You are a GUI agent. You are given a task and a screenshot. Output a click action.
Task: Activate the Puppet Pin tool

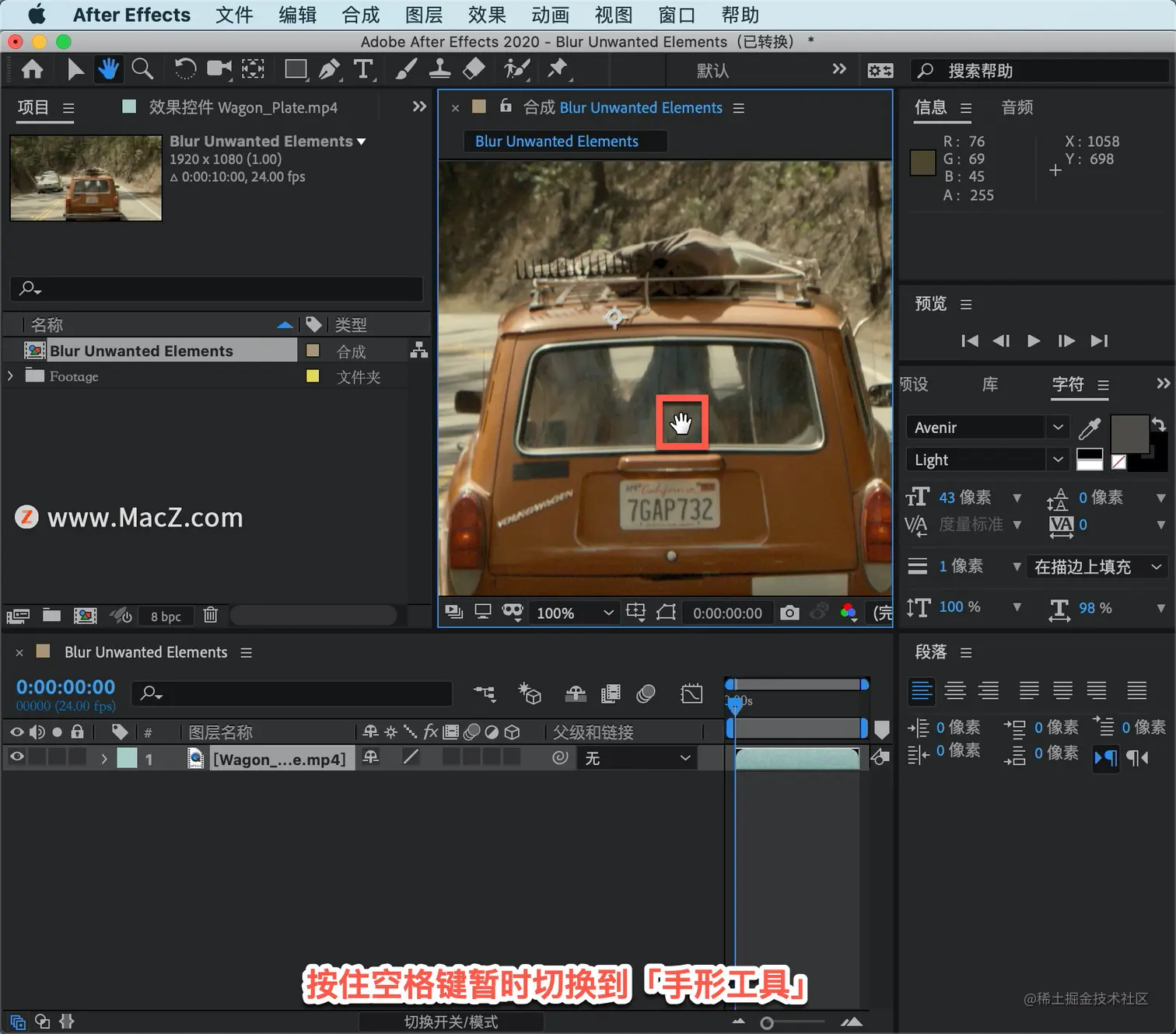tap(558, 69)
